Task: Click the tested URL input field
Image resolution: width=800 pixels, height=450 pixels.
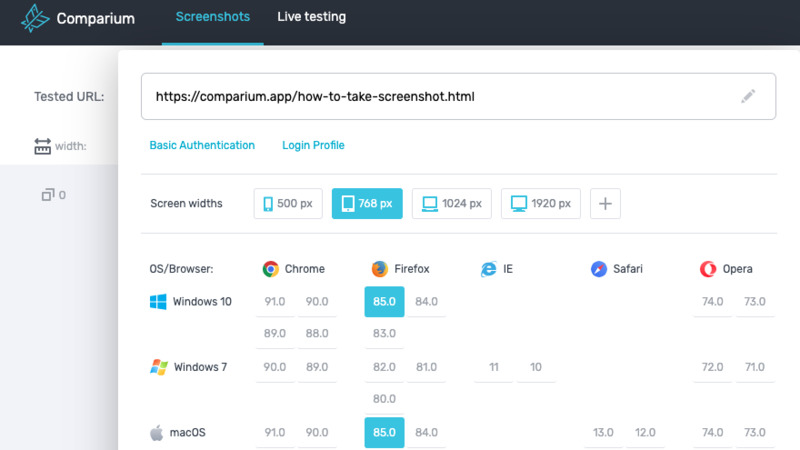Action: [x=458, y=96]
